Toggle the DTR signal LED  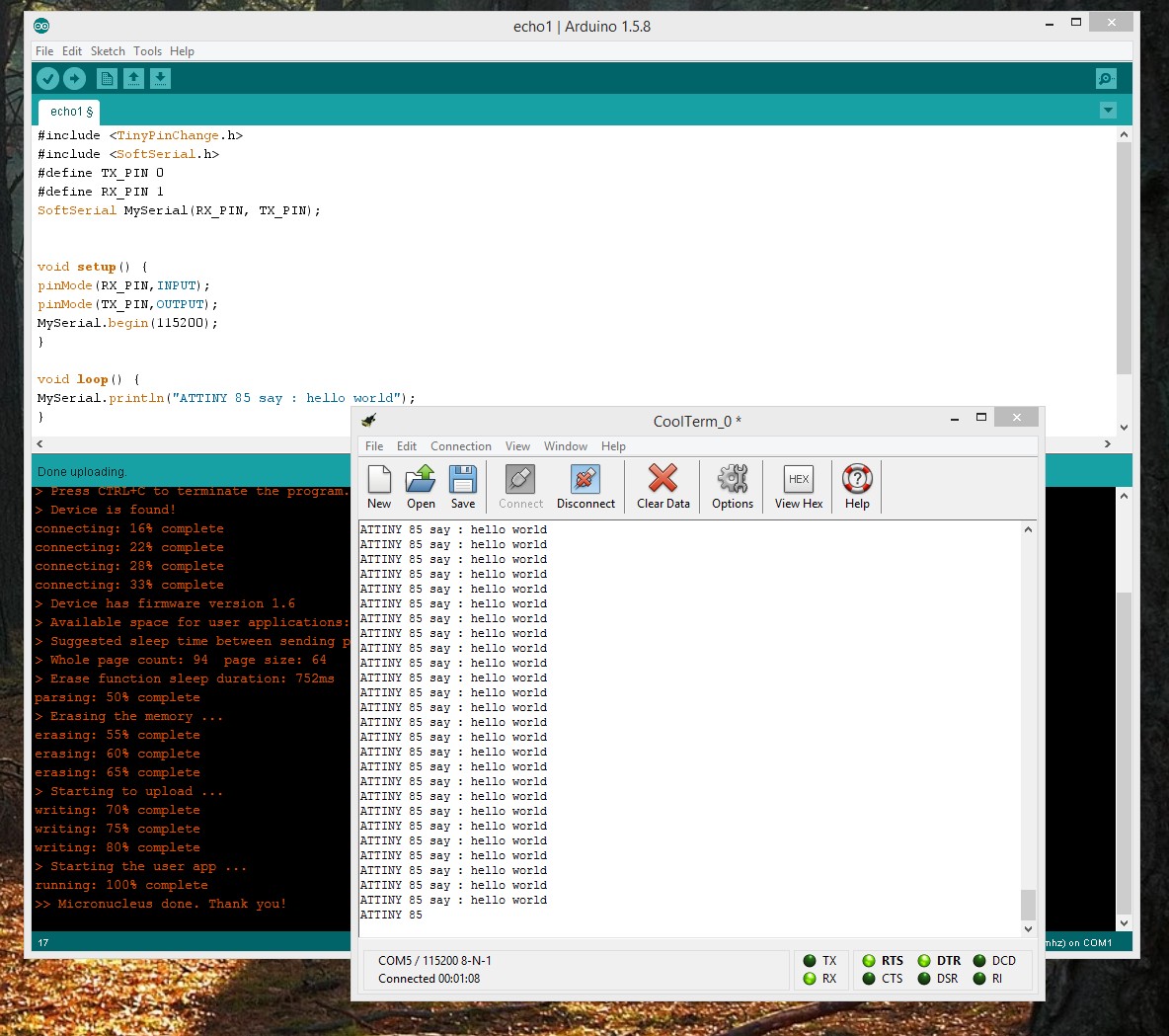[924, 961]
